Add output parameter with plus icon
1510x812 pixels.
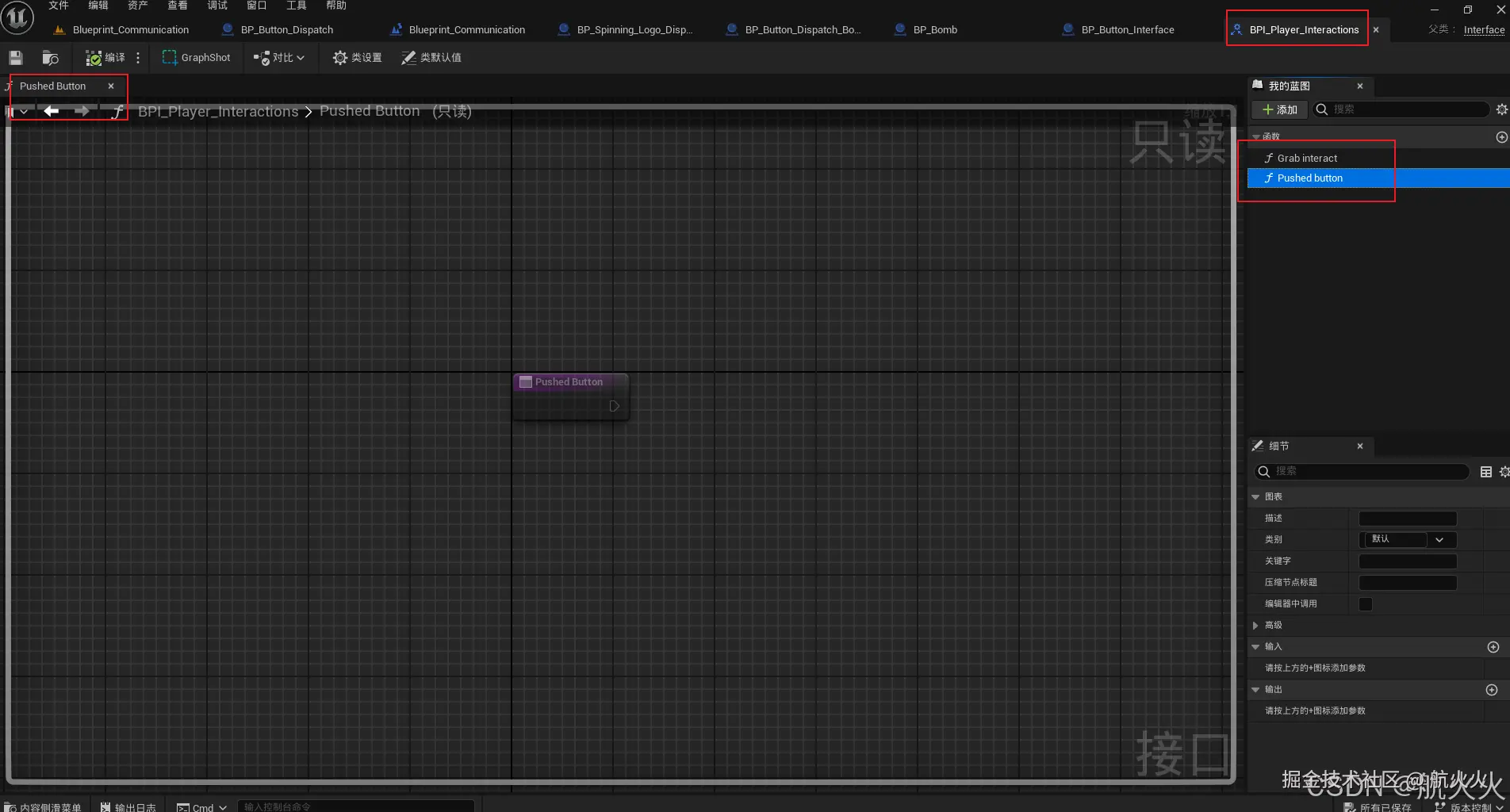[x=1492, y=690]
